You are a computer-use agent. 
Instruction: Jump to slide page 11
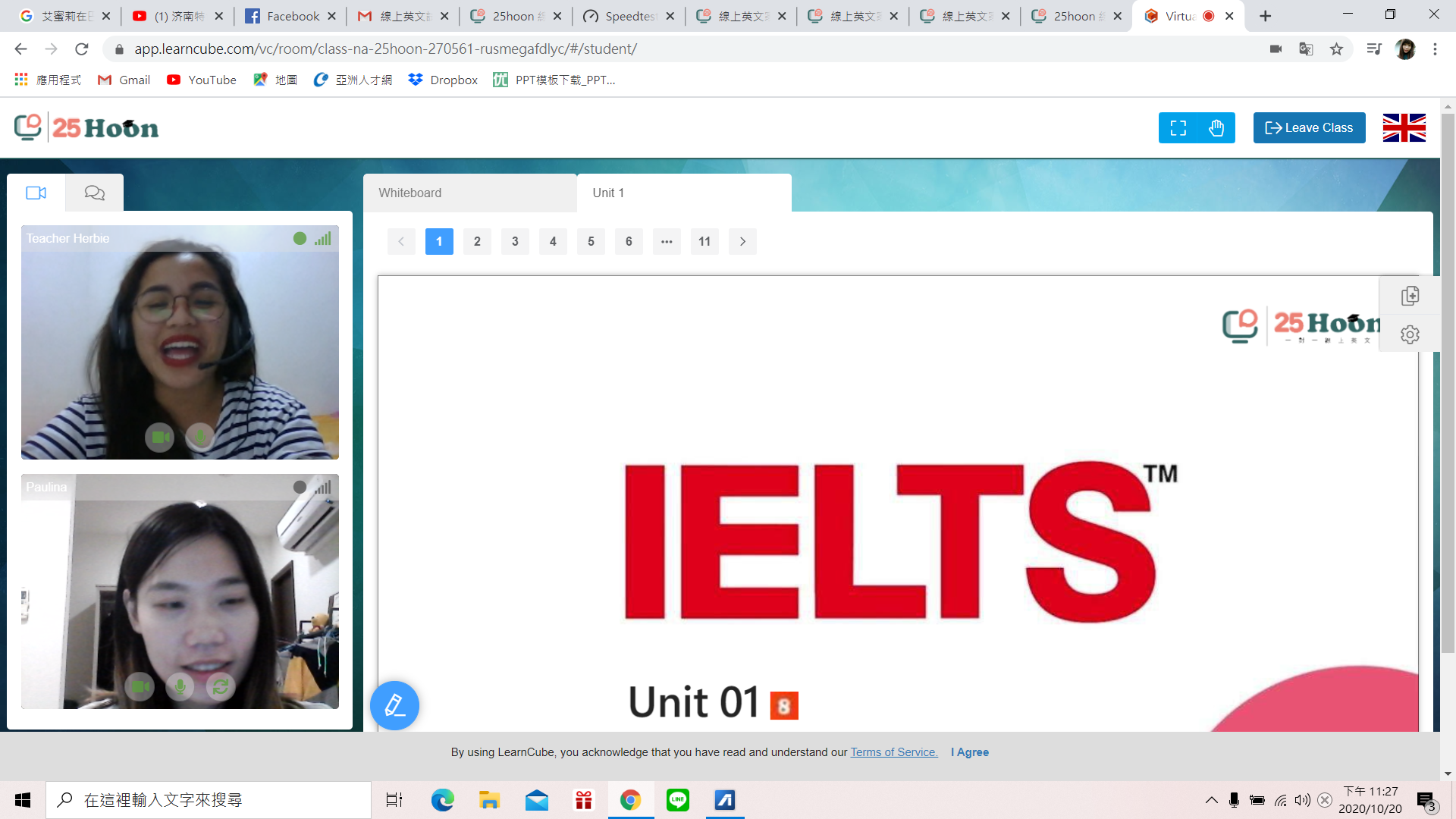(x=704, y=241)
